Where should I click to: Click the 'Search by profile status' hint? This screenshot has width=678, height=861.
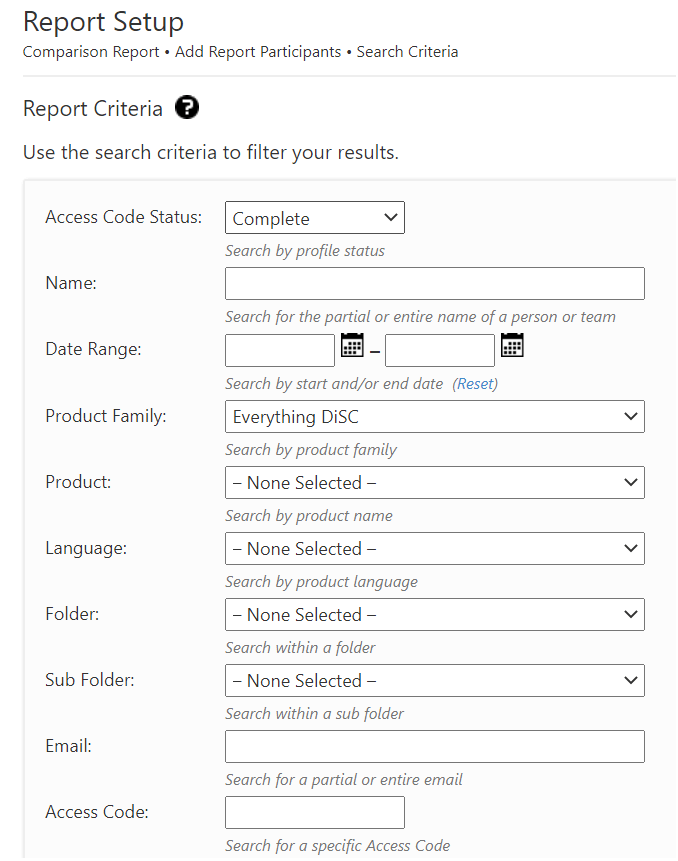(x=305, y=251)
